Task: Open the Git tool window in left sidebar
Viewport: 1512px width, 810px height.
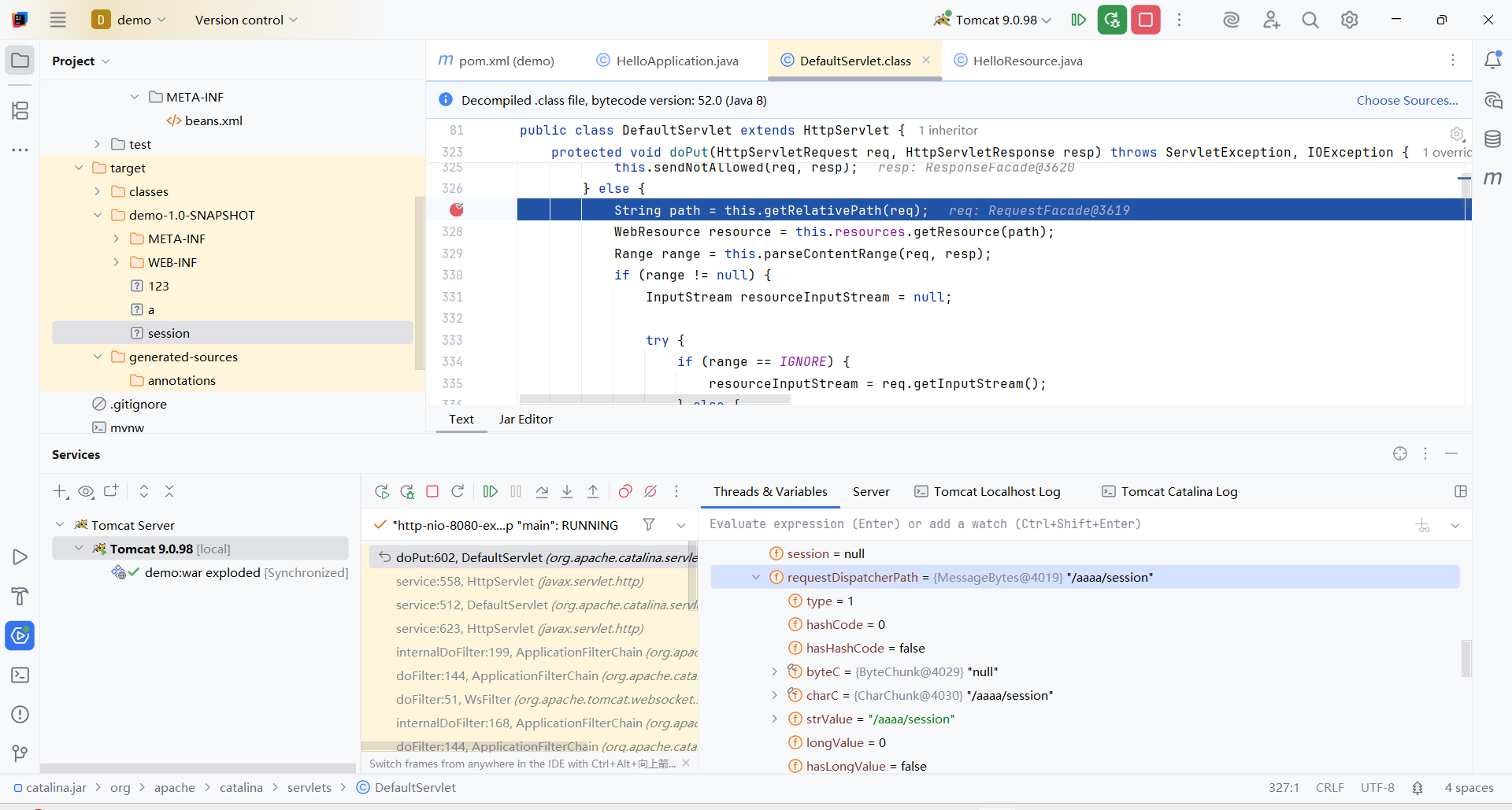Action: [20, 753]
